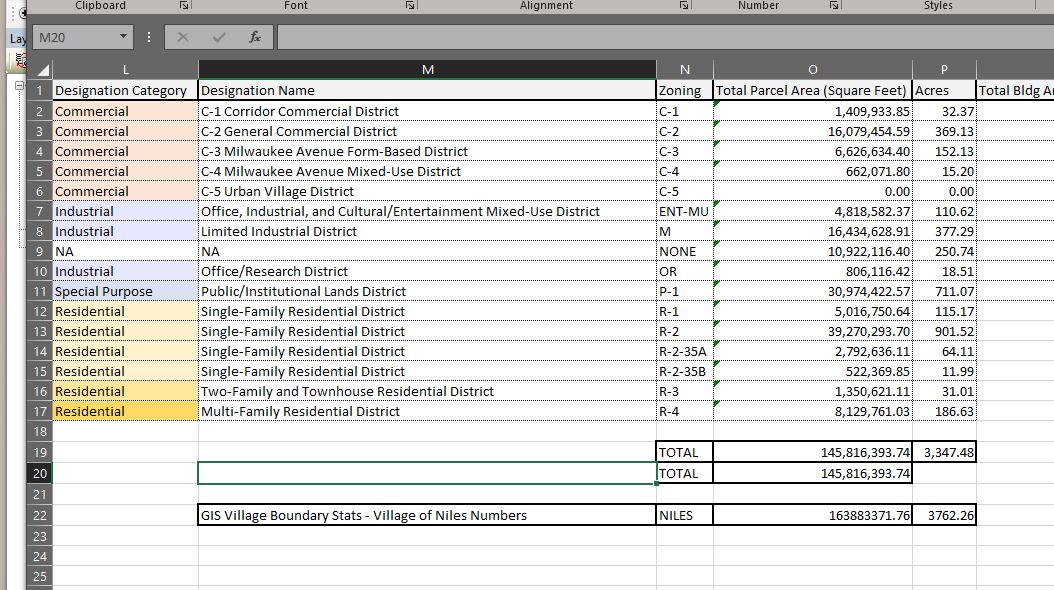The image size is (1054, 590).
Task: Open the Alignment settings dialog launcher
Action: click(x=684, y=6)
